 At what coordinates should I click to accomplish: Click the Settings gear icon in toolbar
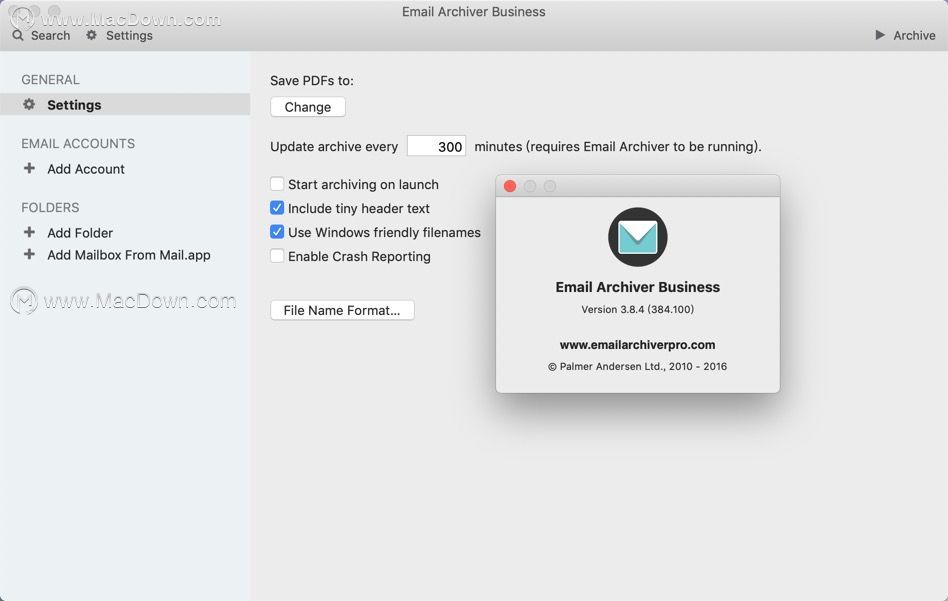(91, 35)
